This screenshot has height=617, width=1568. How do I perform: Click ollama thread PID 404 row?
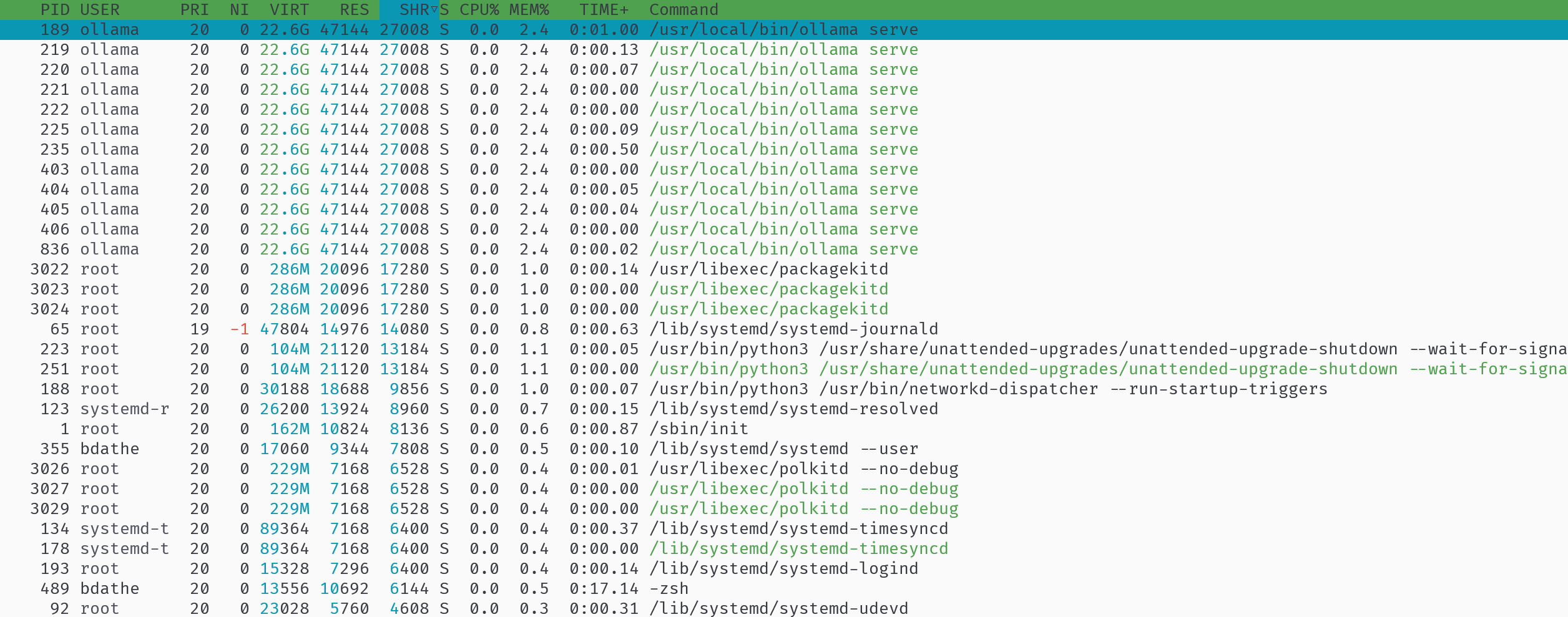784,190
